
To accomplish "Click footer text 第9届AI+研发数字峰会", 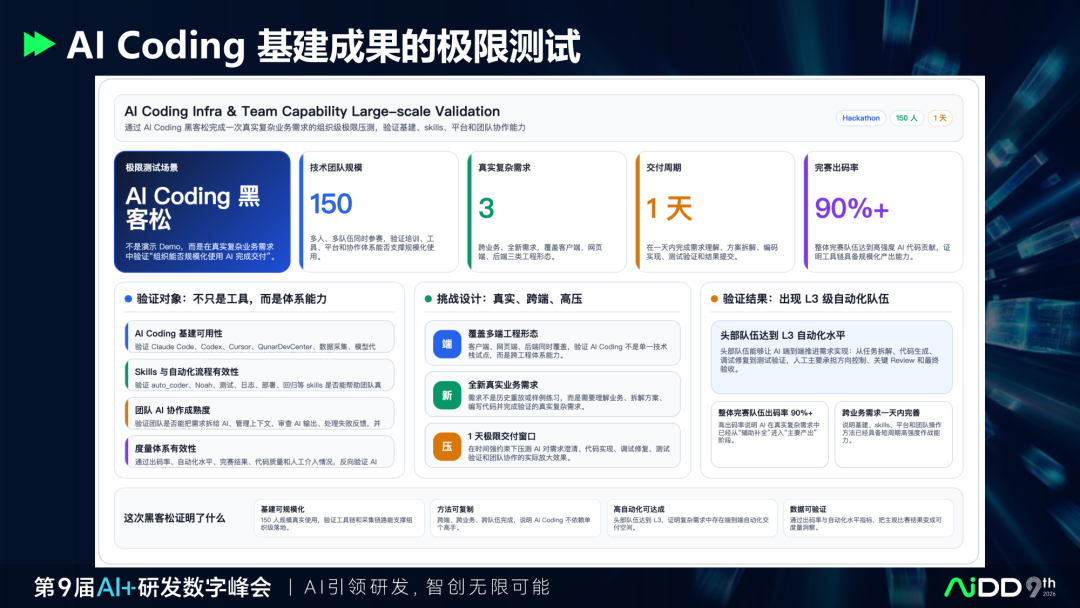I will pyautogui.click(x=153, y=587).
